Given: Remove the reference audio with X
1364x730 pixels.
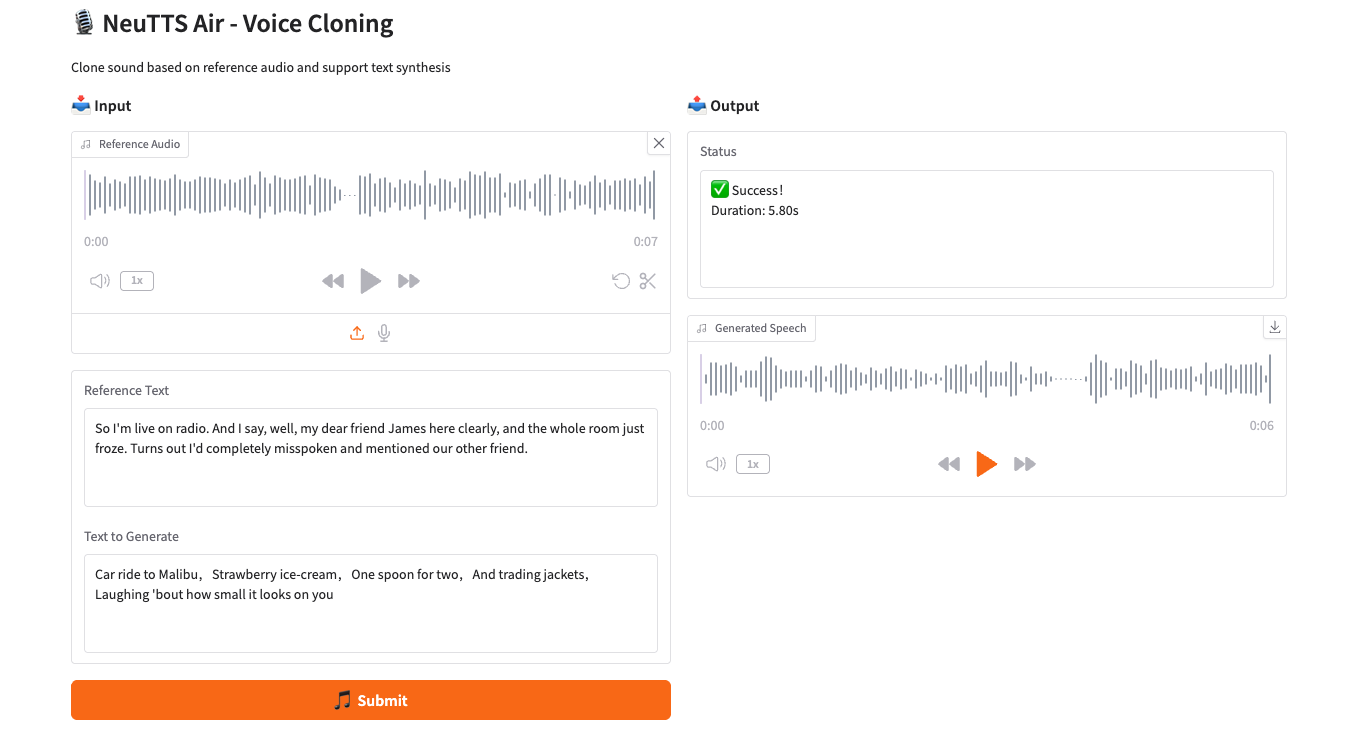Looking at the screenshot, I should (x=659, y=143).
